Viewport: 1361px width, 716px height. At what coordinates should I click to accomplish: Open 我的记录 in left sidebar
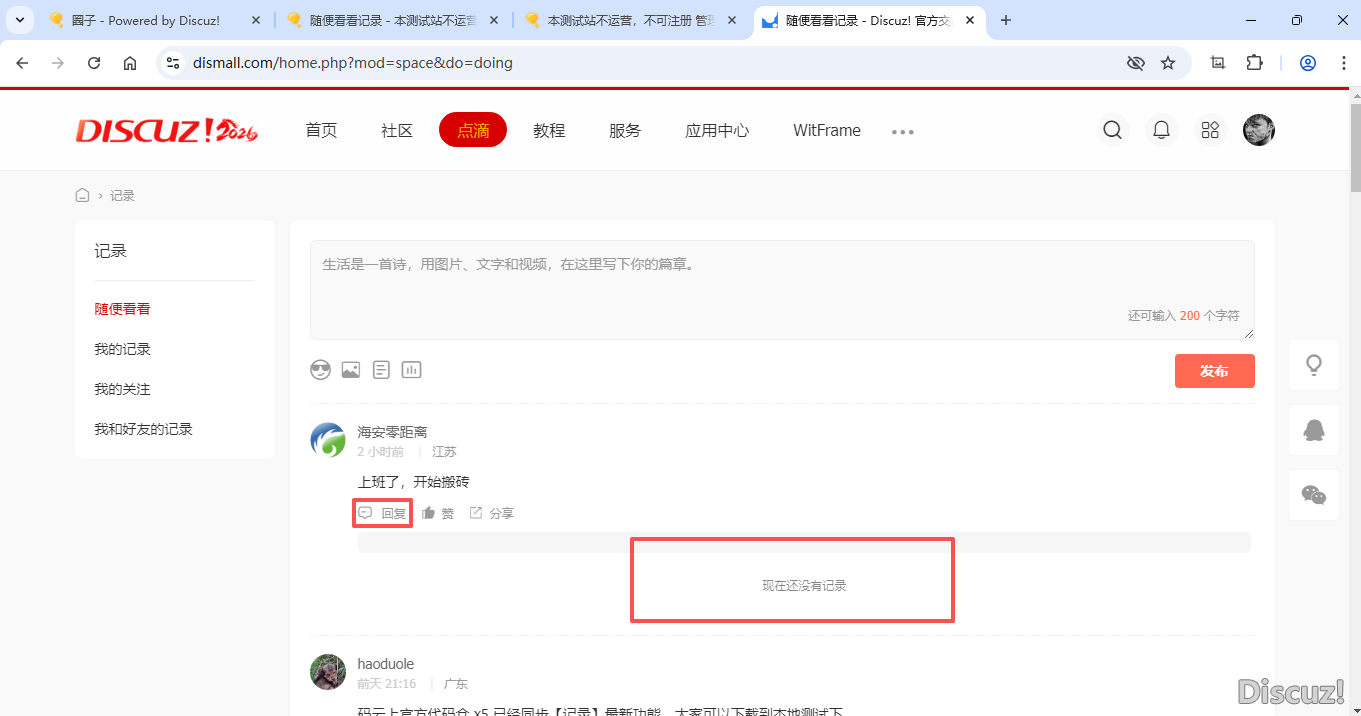pos(122,349)
